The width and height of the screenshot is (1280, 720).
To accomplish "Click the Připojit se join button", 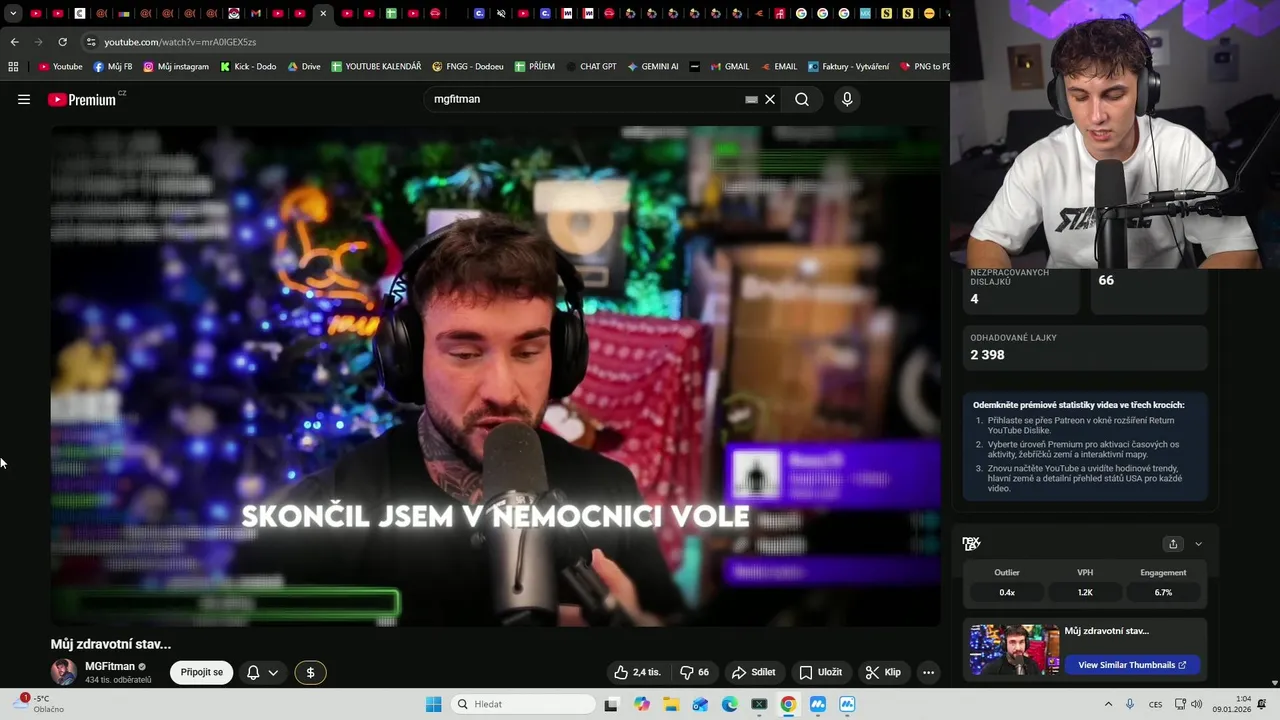I will pyautogui.click(x=202, y=672).
